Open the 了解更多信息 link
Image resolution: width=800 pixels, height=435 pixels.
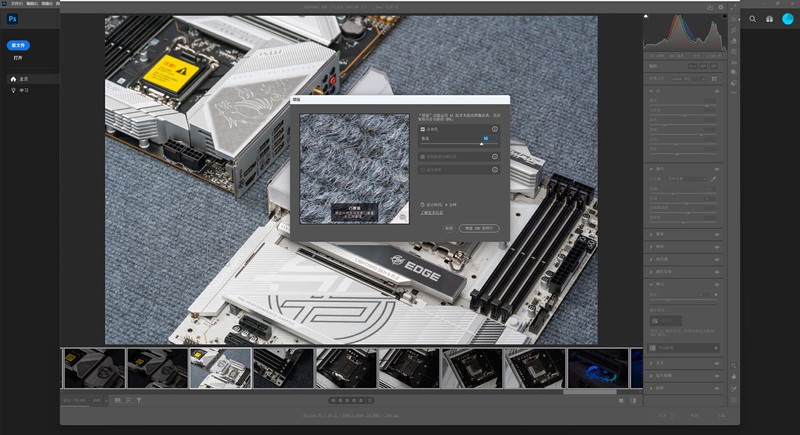click(x=432, y=213)
